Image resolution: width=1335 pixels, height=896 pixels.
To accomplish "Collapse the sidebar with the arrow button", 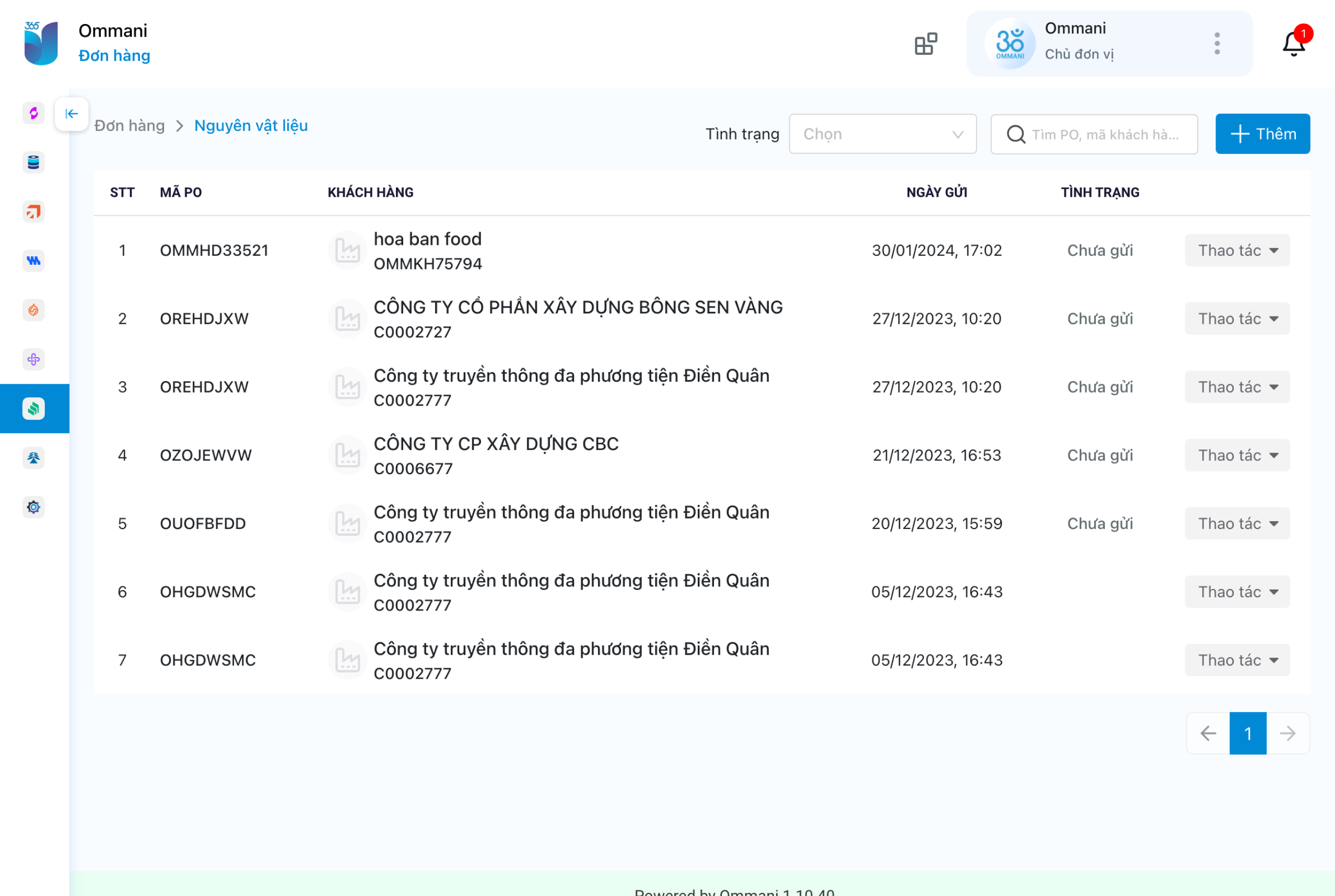I will pyautogui.click(x=72, y=114).
